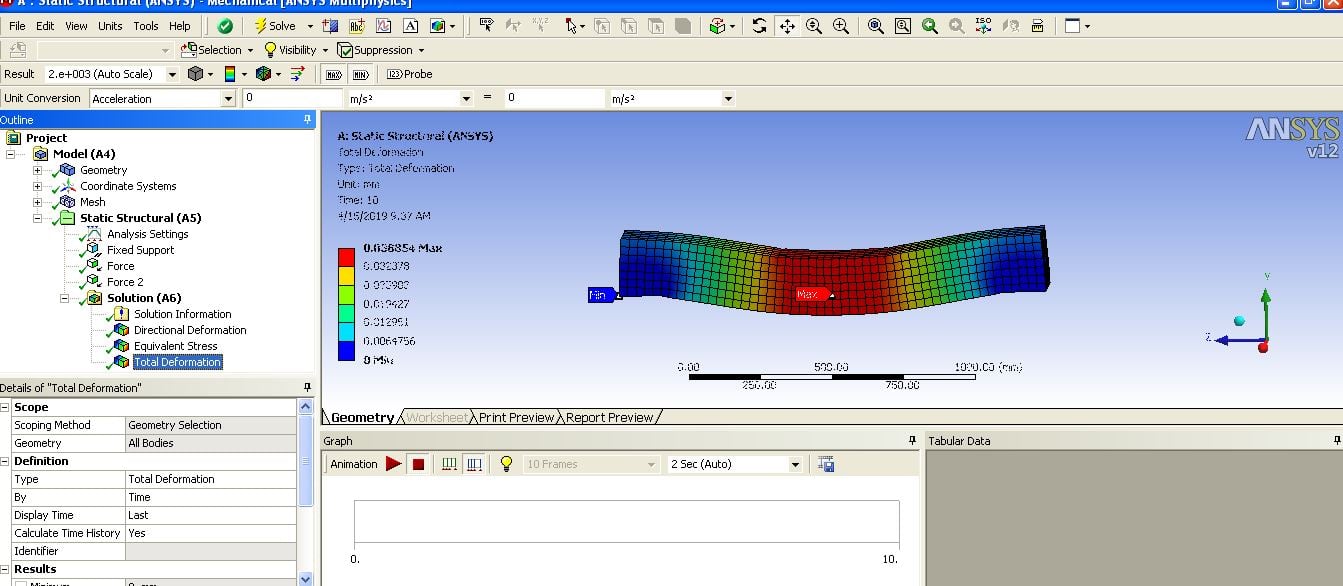Click Zoom to Fit icon
This screenshot has height=586, width=1343.
[x=876, y=26]
